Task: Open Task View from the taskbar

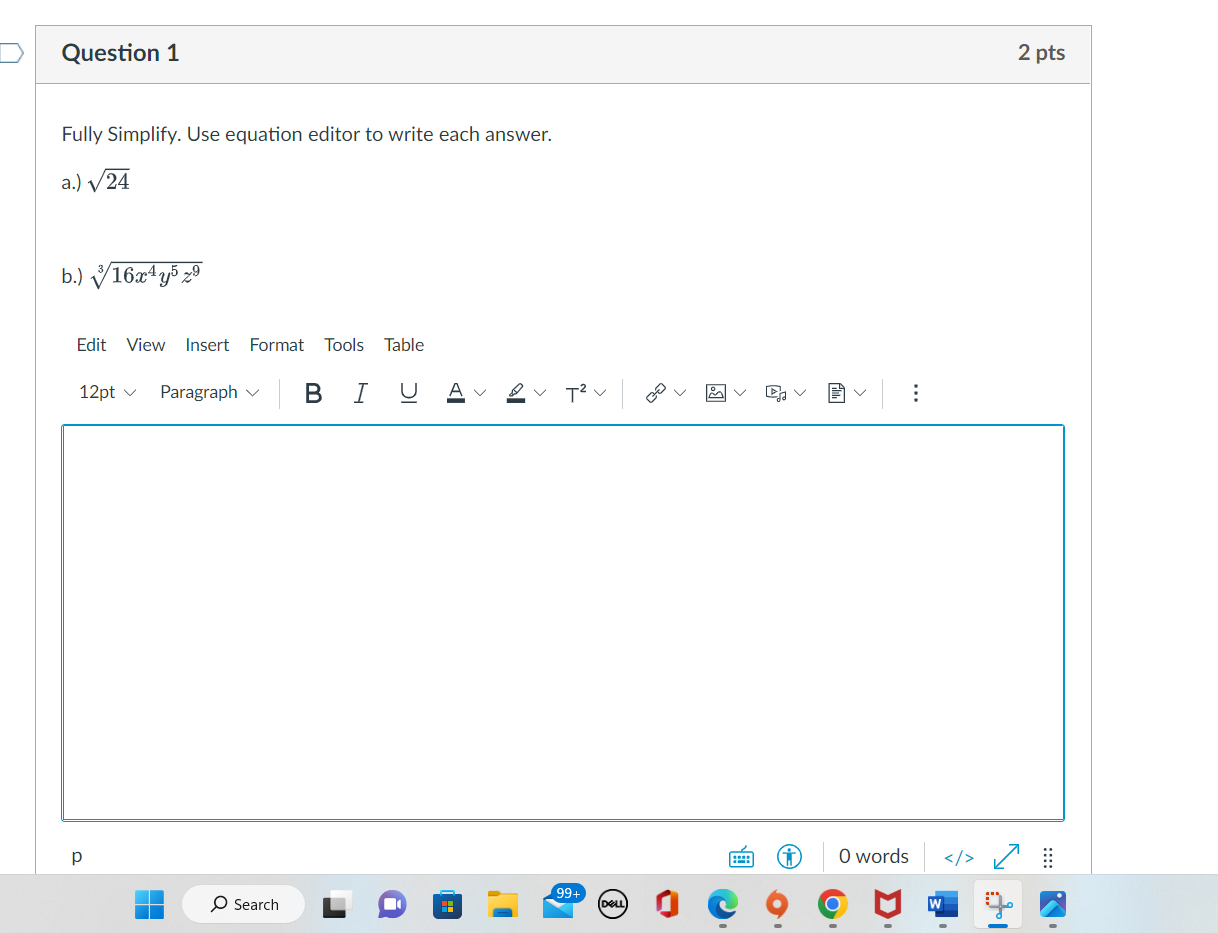Action: pos(338,904)
